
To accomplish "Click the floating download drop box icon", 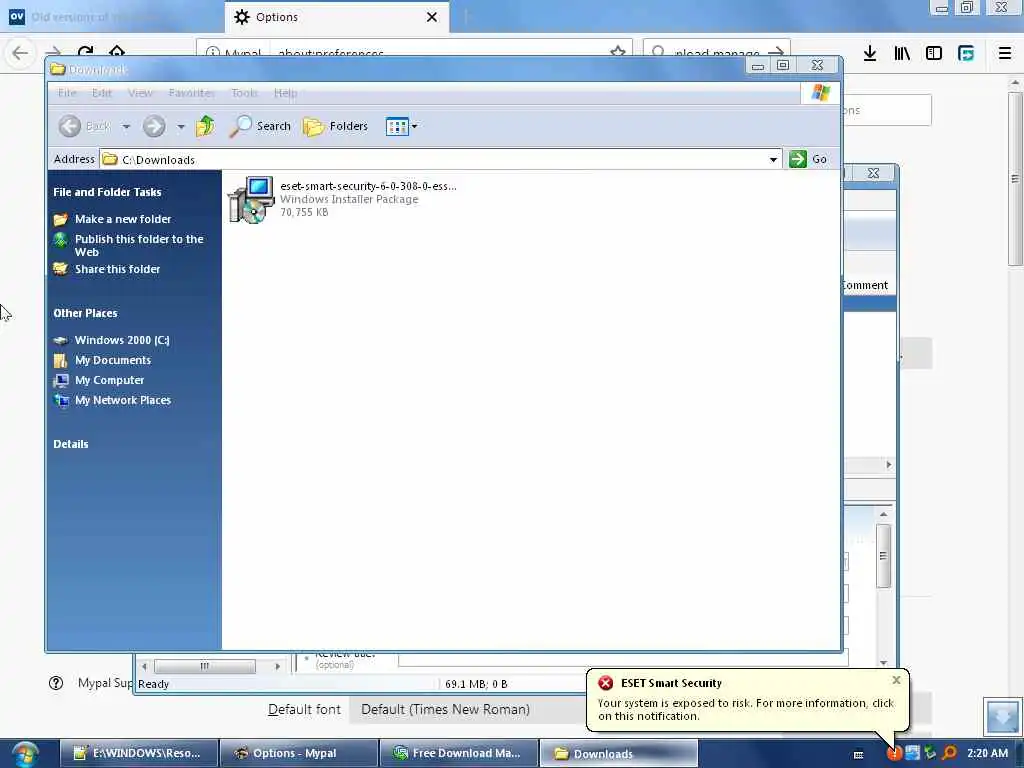I will 1002,716.
